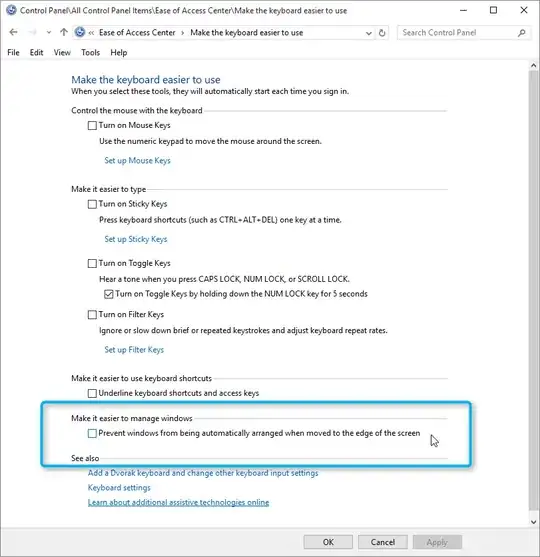Enable Turn on Mouse Keys checkbox
This screenshot has width=540, height=557.
click(92, 125)
